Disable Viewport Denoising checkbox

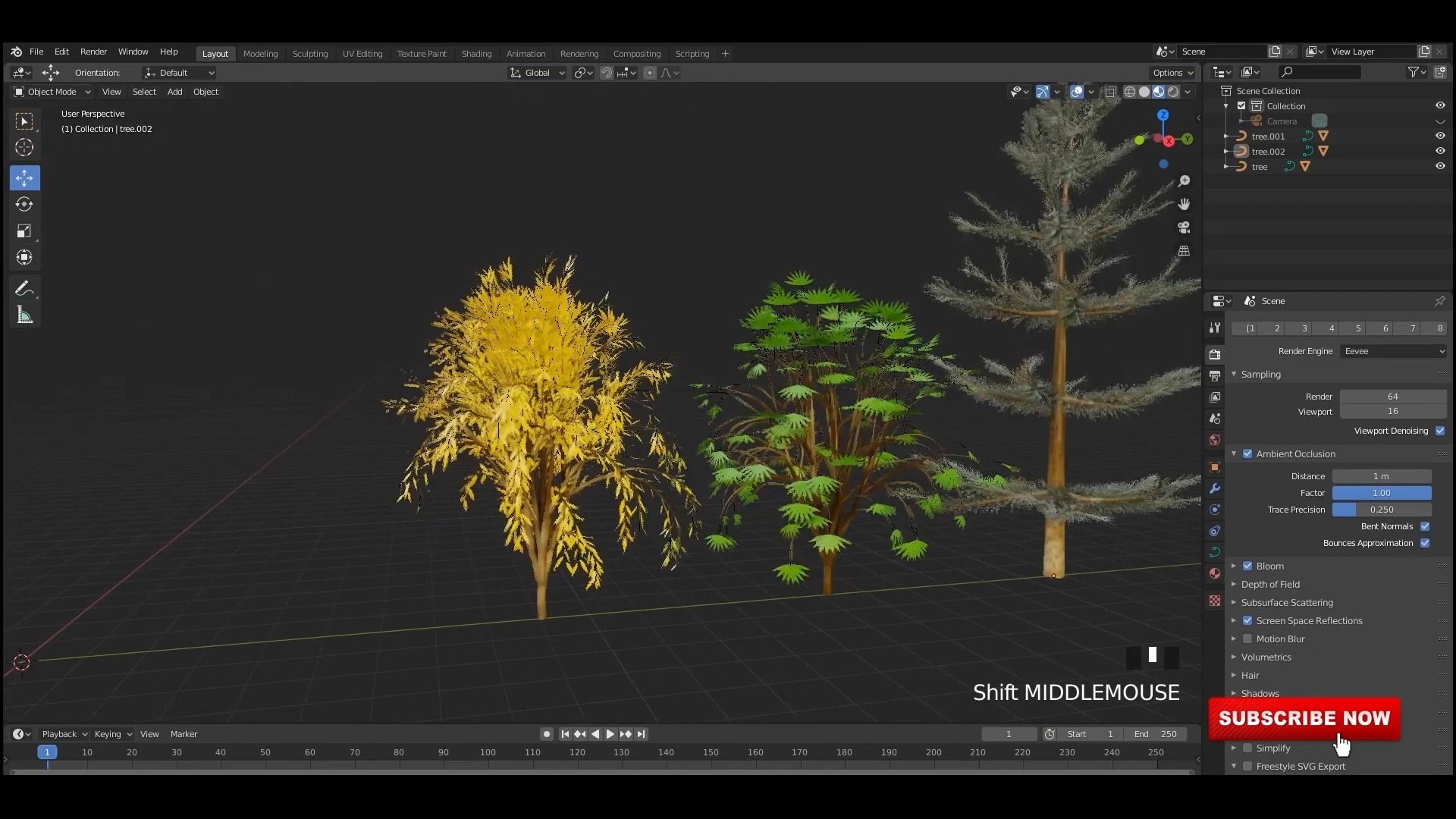pos(1440,431)
